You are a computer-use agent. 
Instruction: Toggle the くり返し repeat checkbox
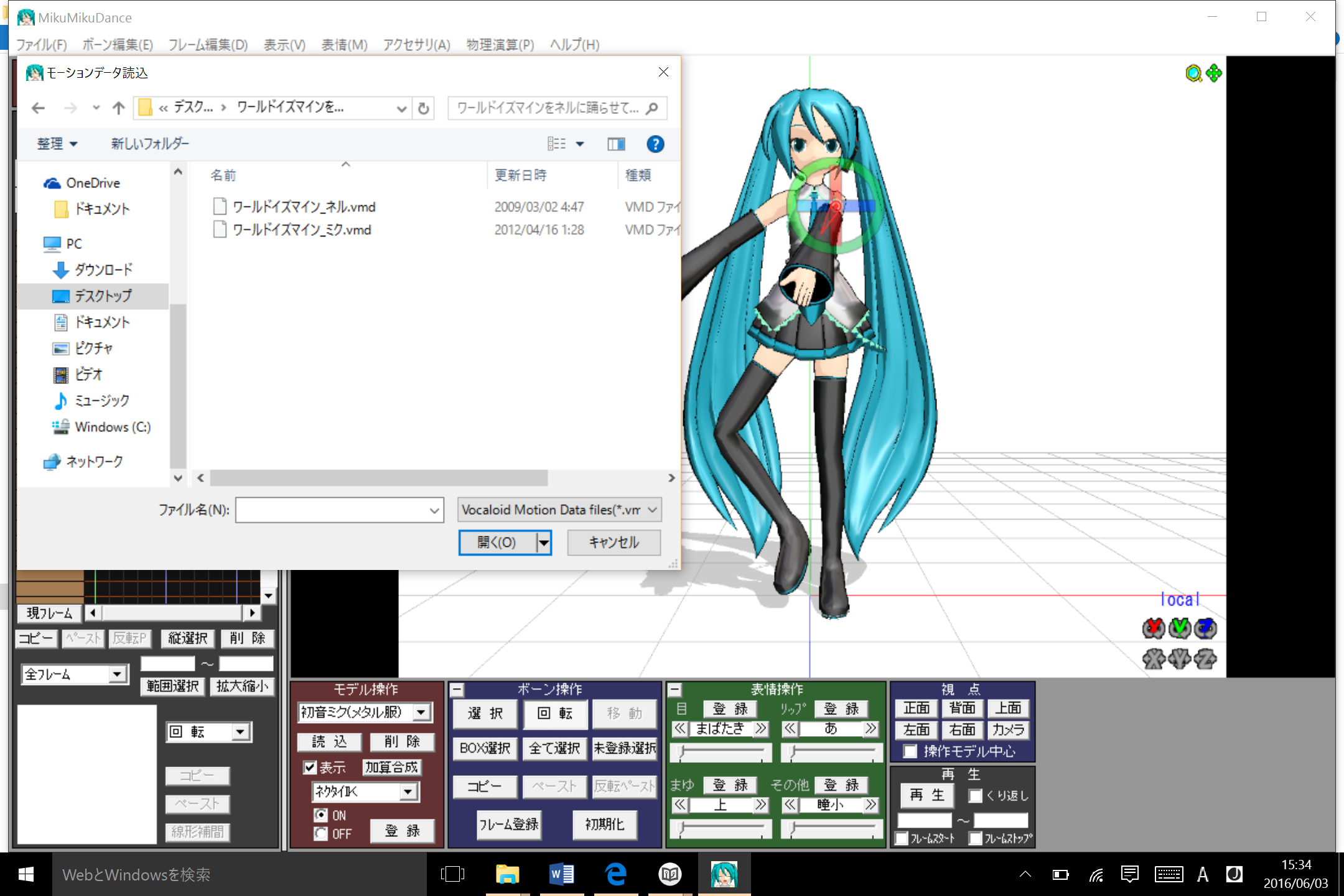click(975, 796)
